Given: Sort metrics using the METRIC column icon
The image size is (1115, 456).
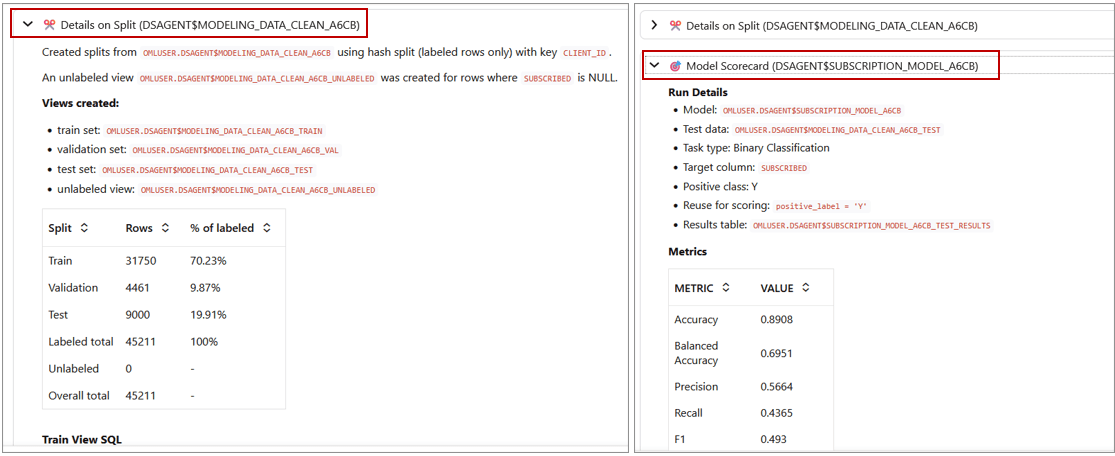Looking at the screenshot, I should [725, 288].
